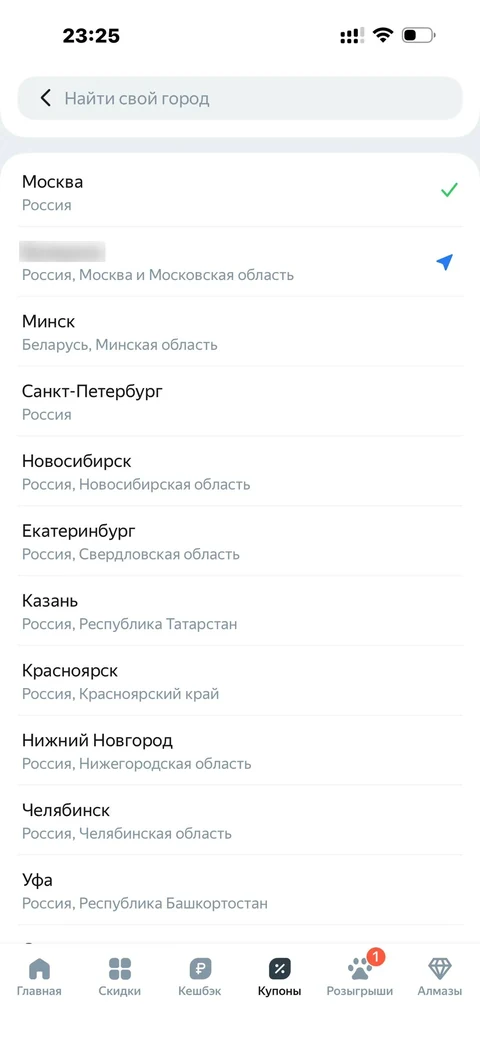Focus the Найти свой город search field
The width and height of the screenshot is (480, 1043).
240,98
